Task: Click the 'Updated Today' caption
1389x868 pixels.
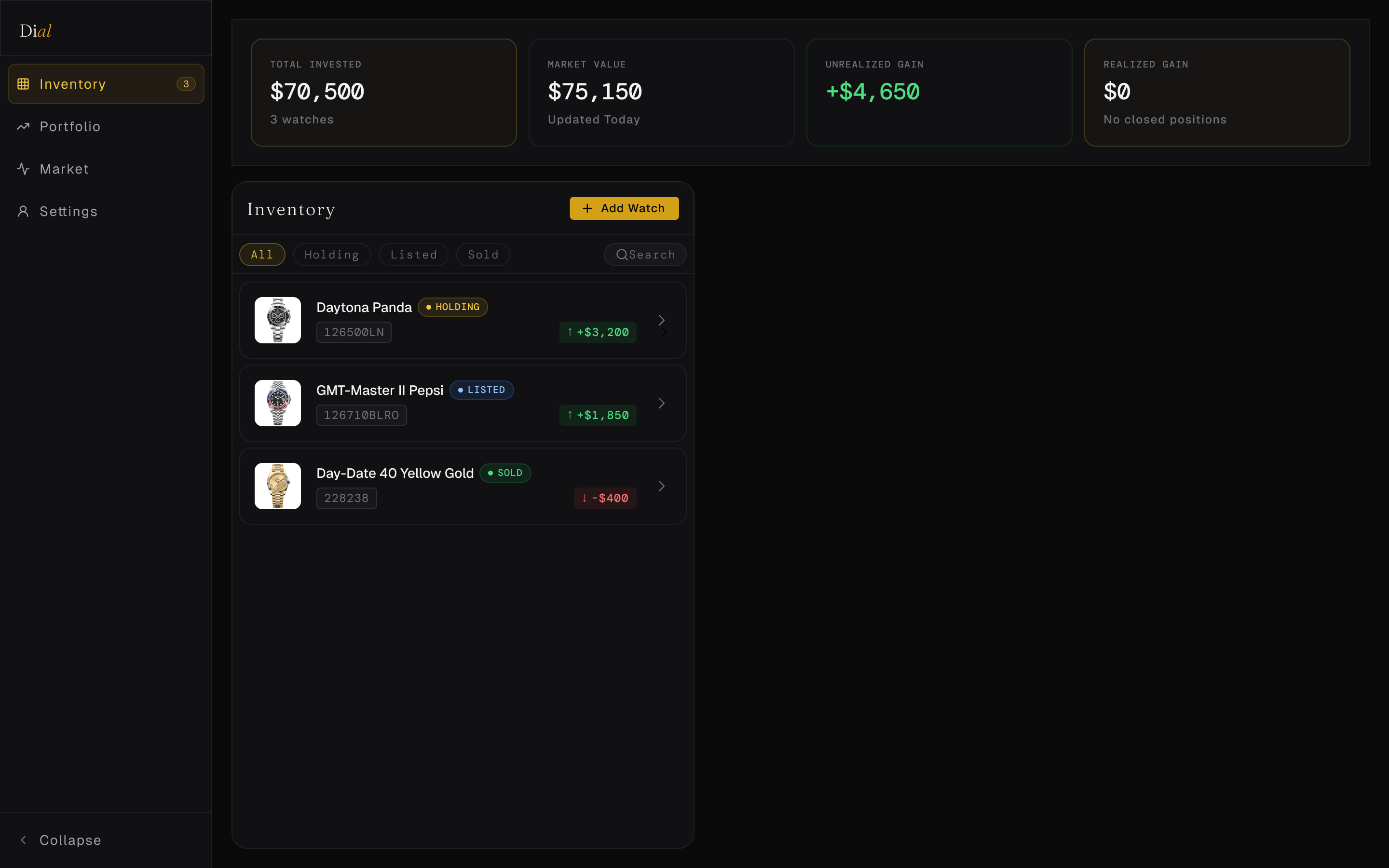Action: (594, 120)
